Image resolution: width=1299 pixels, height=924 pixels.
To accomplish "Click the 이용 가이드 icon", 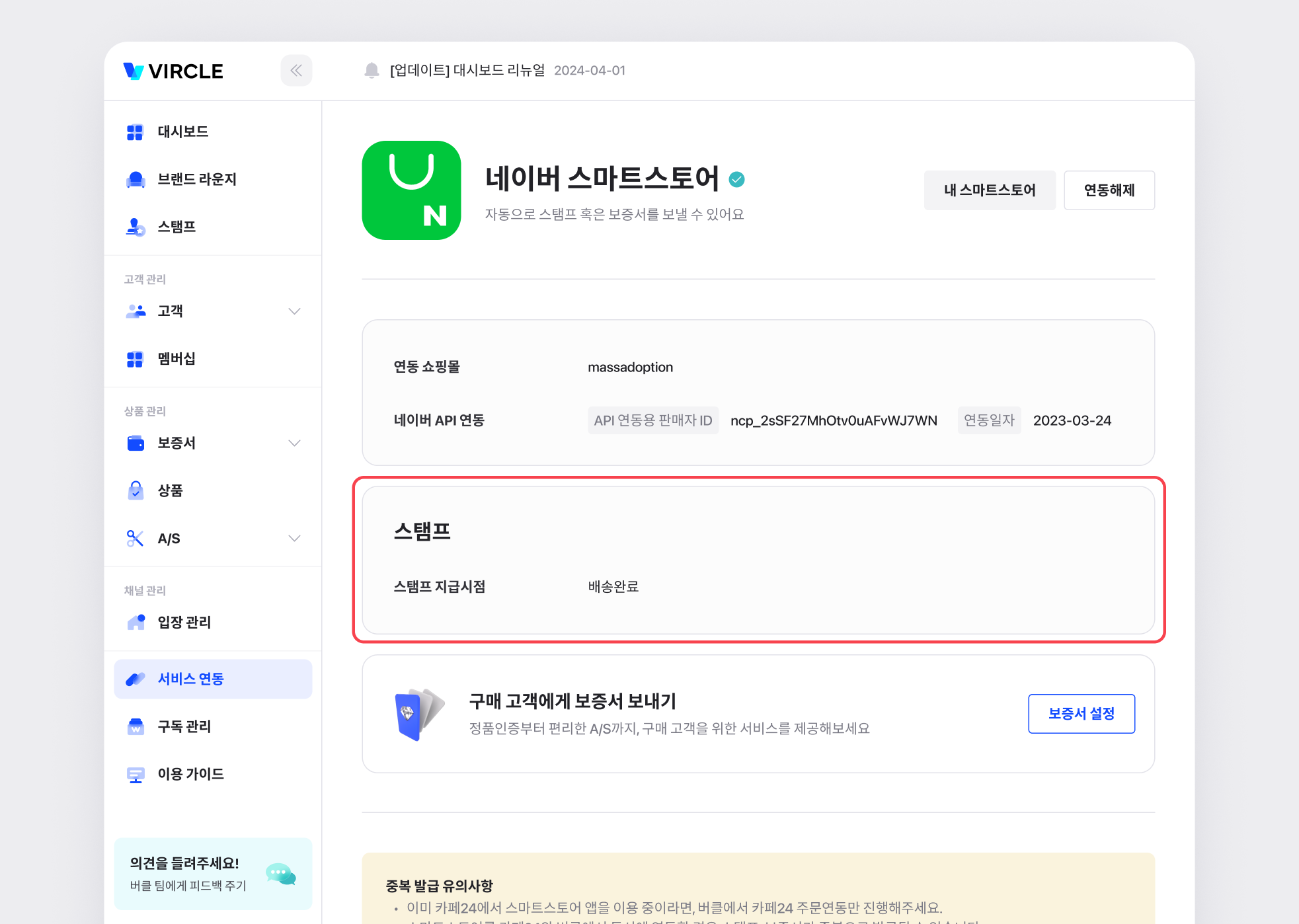I will point(136,774).
